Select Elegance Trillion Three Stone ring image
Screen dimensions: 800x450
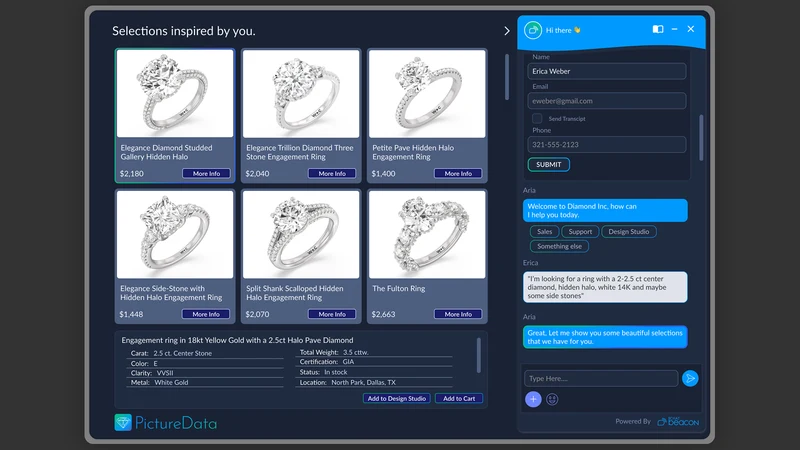pyautogui.click(x=301, y=93)
